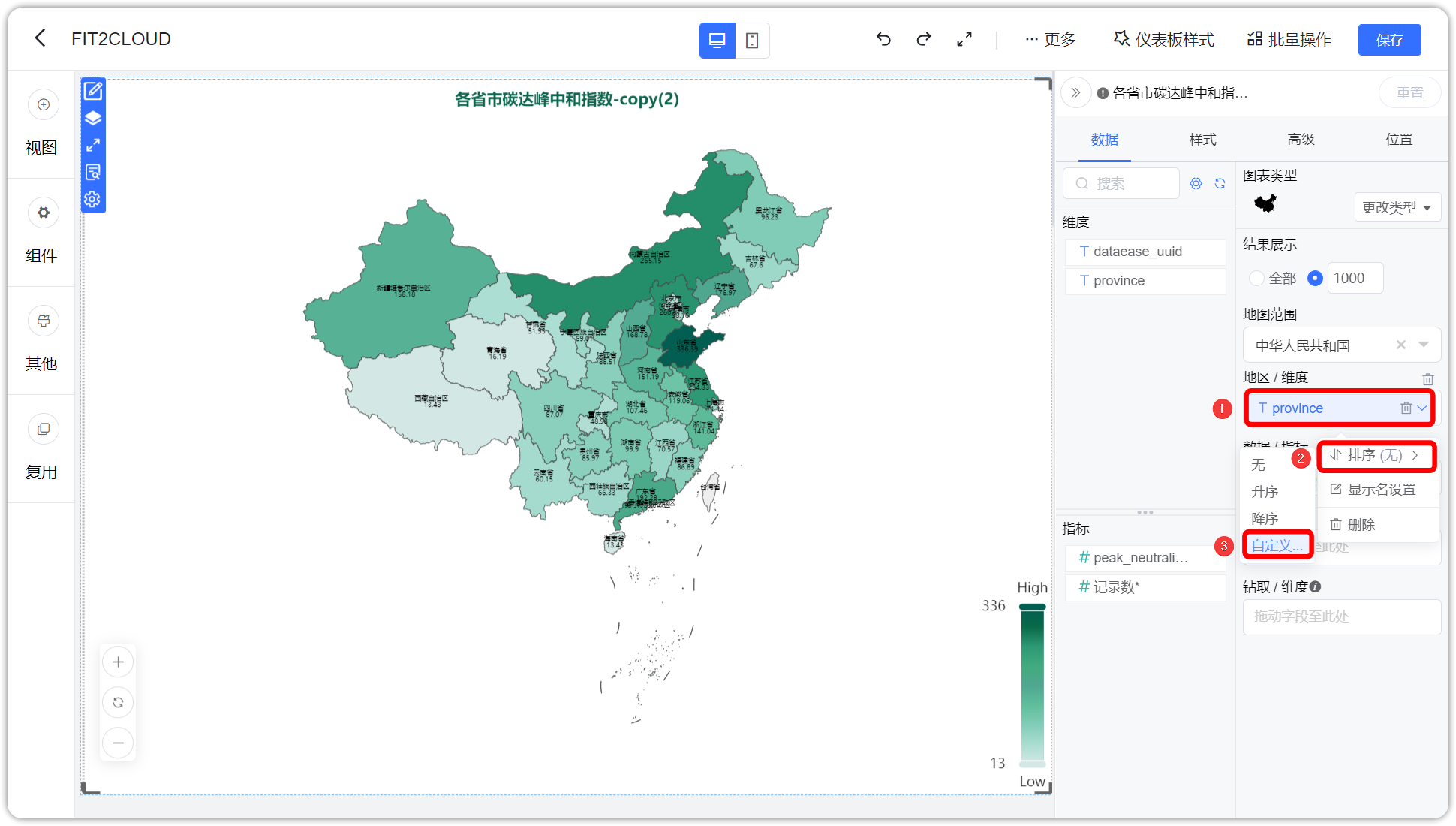The height and width of the screenshot is (826, 1456).
Task: Click the field 搜索 input
Action: 1121,183
